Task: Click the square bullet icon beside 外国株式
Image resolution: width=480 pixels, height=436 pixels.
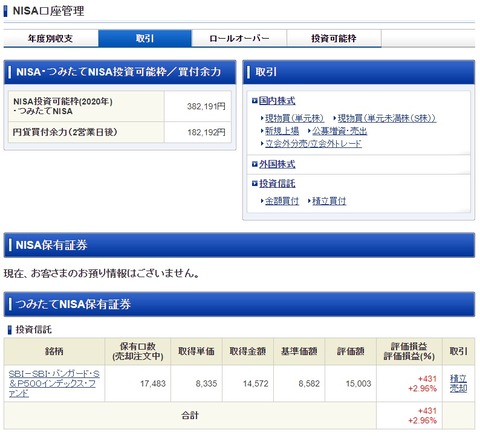Action: (255, 164)
